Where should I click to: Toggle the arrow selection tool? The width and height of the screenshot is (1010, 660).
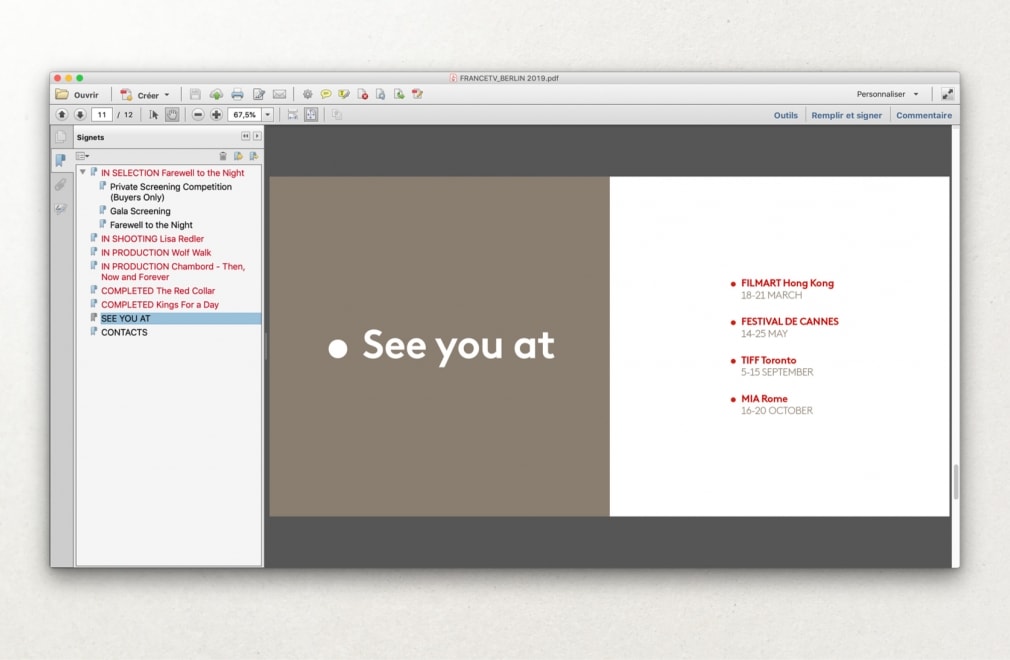[154, 115]
